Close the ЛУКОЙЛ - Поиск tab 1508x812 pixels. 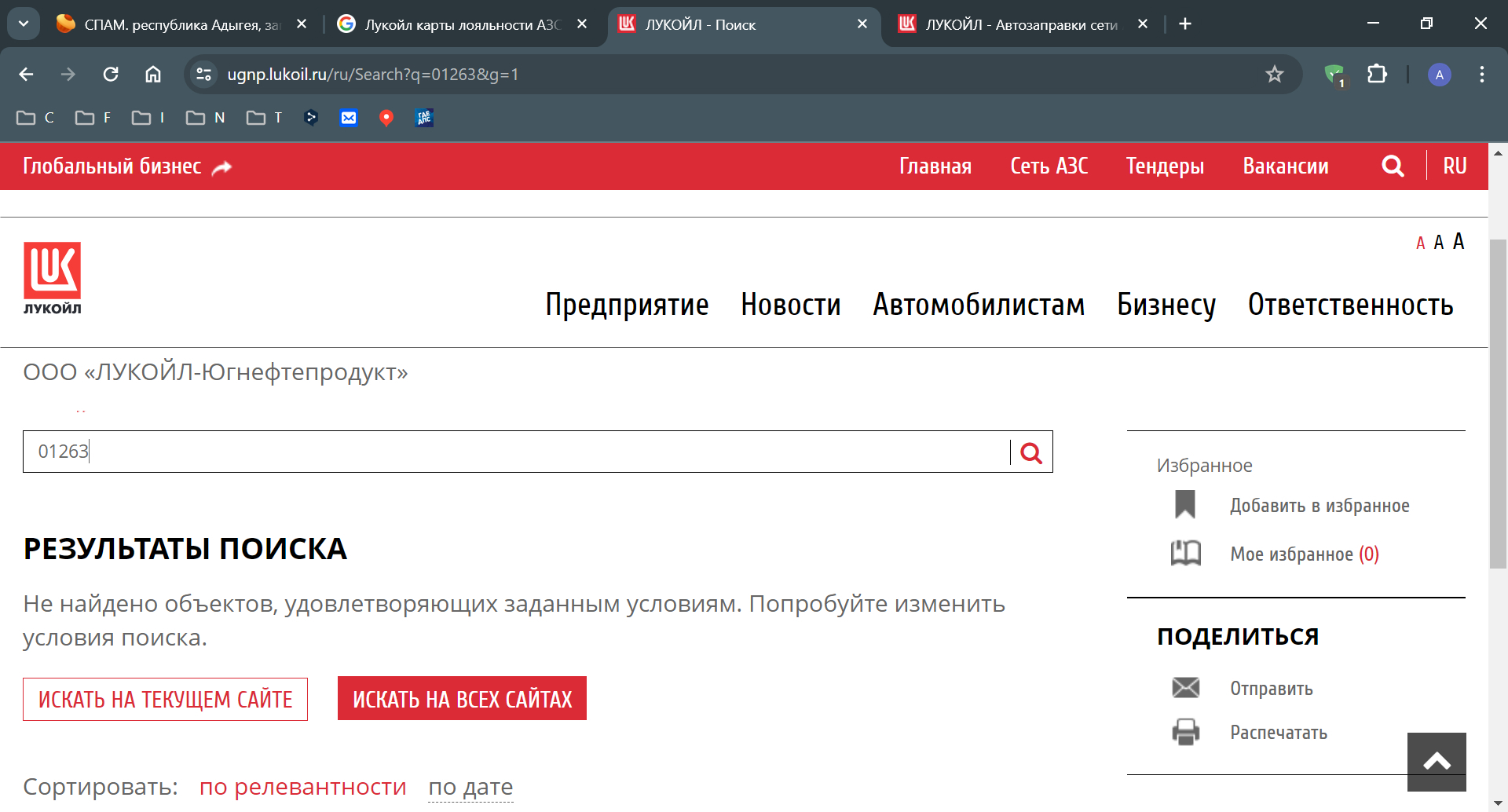point(862,24)
